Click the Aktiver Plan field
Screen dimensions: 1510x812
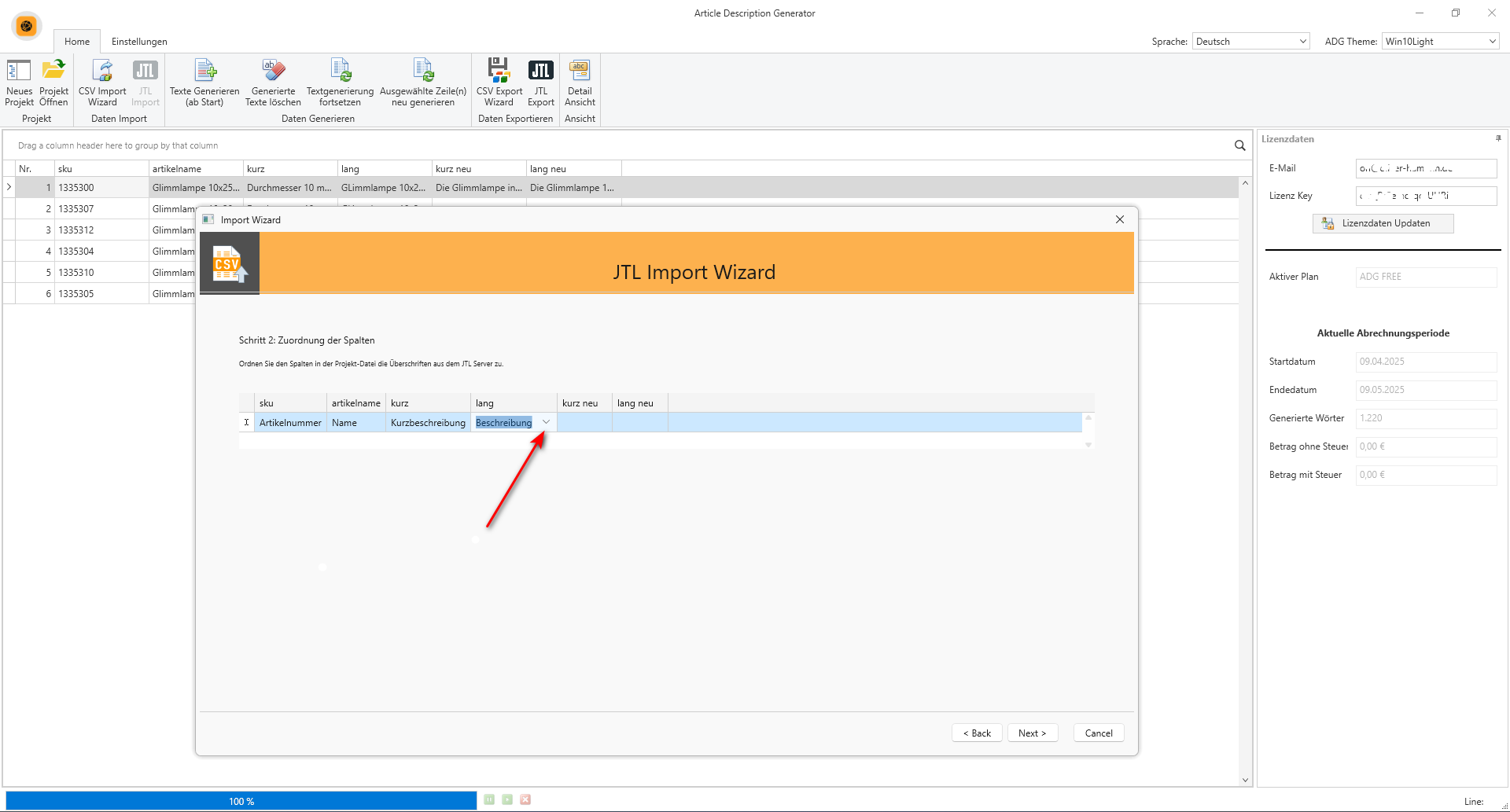(x=1426, y=277)
